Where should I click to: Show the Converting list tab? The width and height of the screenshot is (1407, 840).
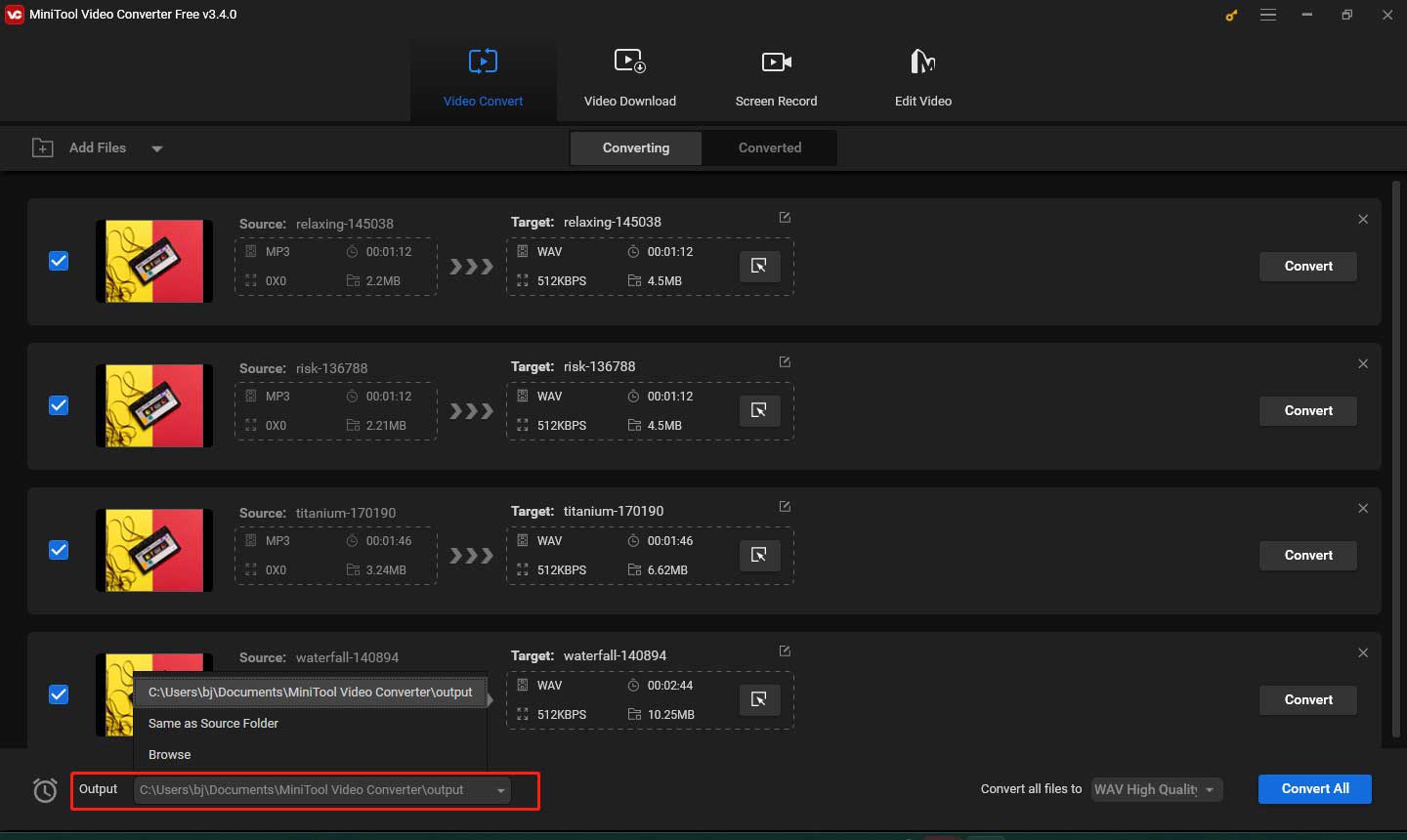pos(636,147)
